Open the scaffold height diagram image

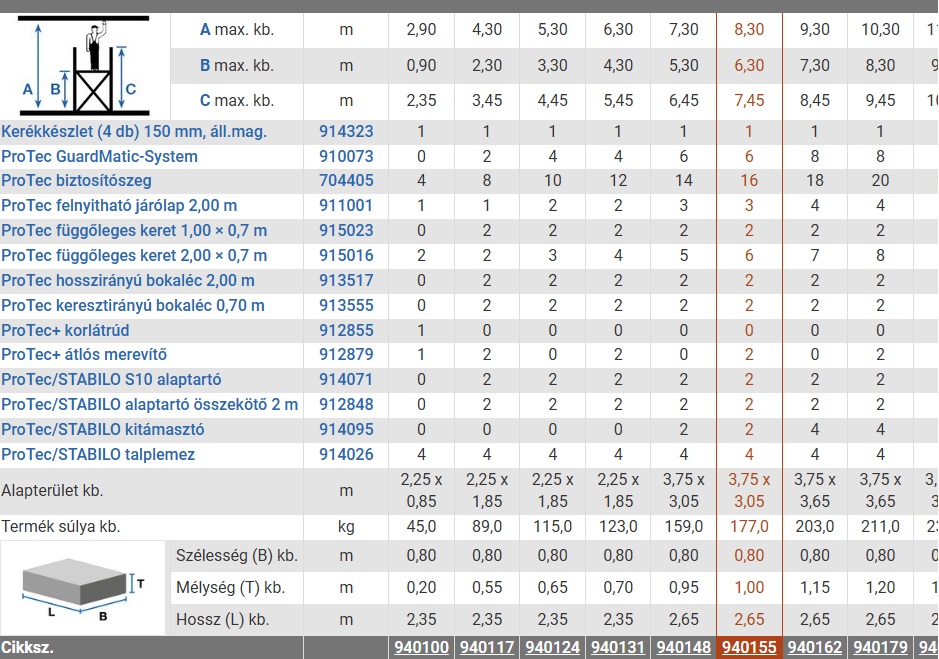pyautogui.click(x=83, y=66)
